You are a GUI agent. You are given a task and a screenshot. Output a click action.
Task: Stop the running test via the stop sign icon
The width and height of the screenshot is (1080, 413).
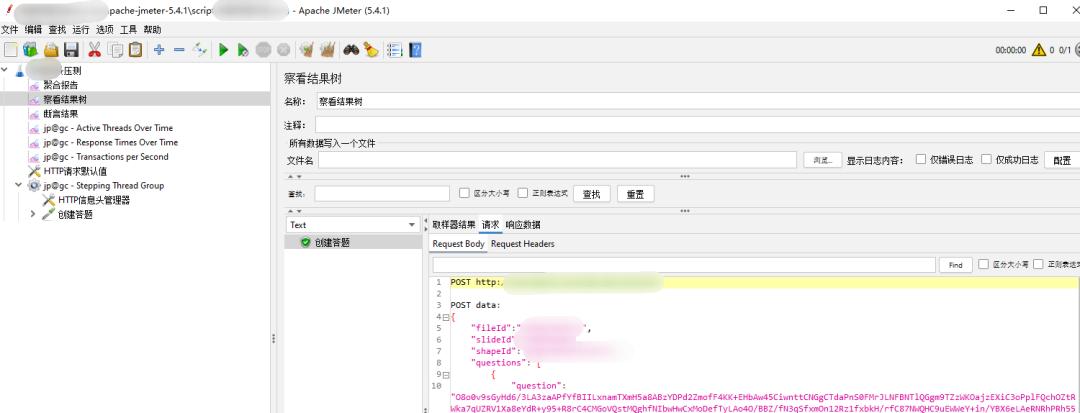click(263, 50)
